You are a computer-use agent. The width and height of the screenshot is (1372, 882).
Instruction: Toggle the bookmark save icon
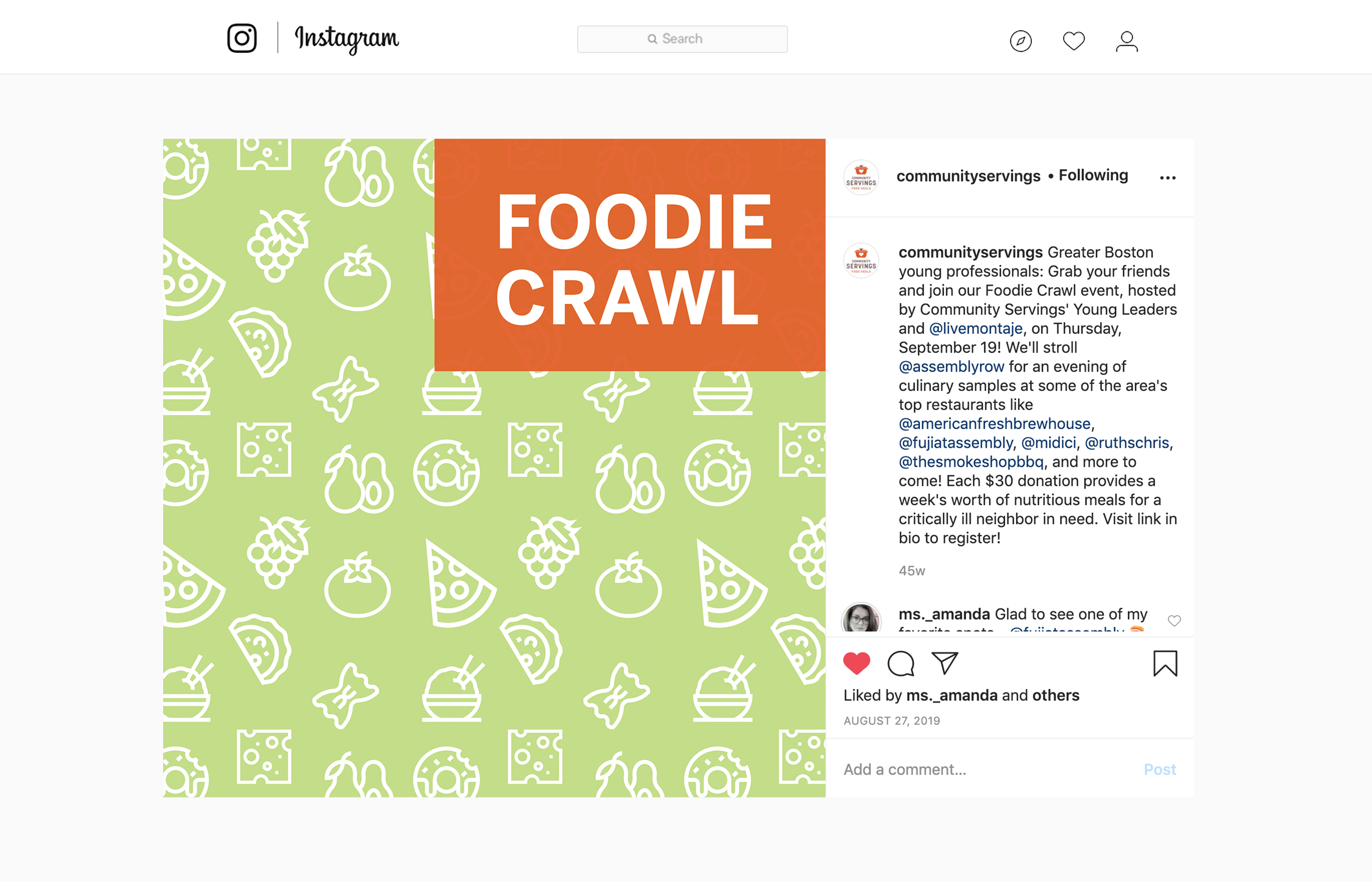pos(1165,664)
